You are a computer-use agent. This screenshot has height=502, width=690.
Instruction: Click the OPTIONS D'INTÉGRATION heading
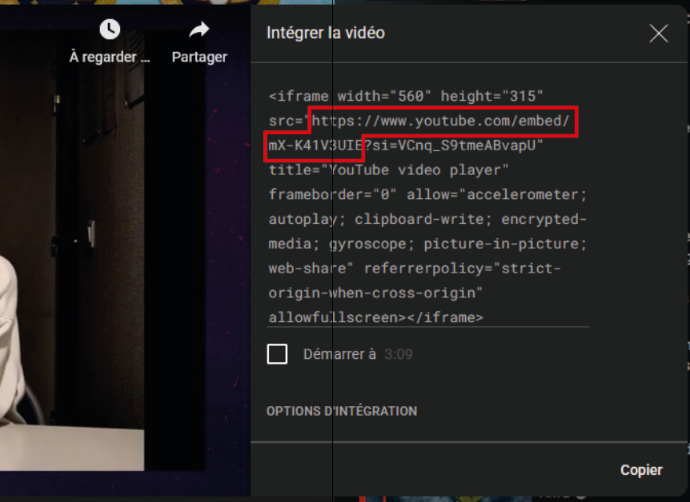pos(341,411)
